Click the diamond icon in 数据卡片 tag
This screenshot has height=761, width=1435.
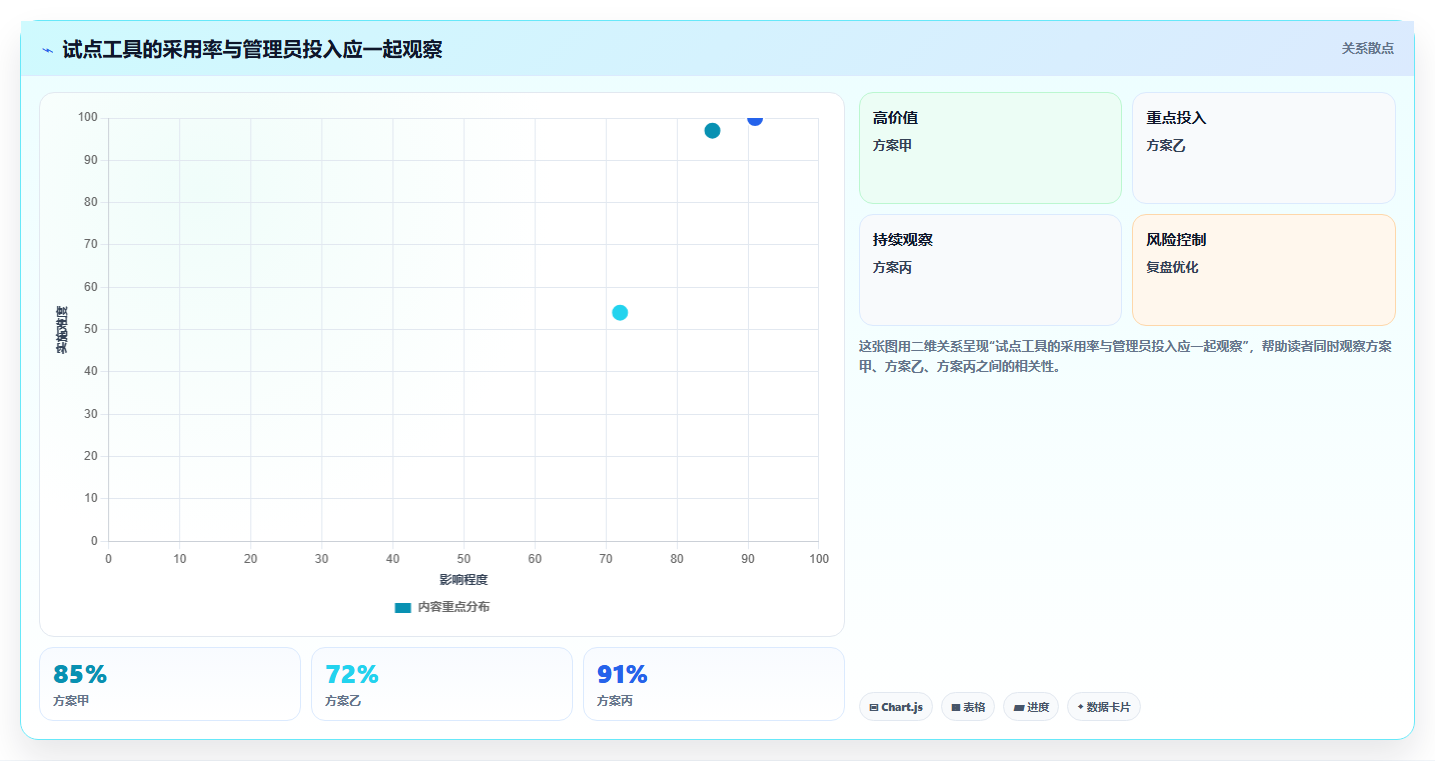(x=1081, y=707)
